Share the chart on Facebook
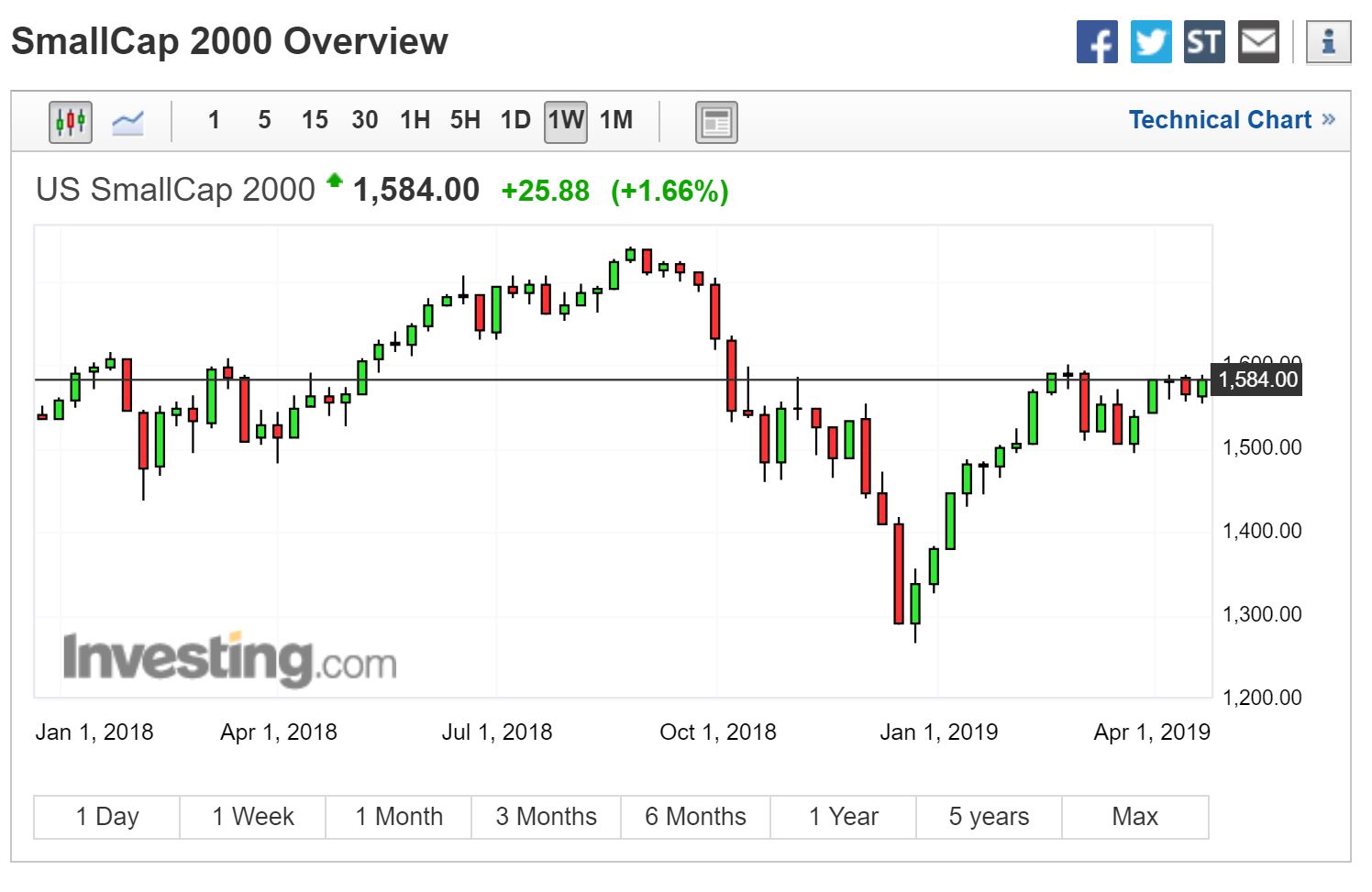The image size is (1372, 892). tap(1097, 42)
